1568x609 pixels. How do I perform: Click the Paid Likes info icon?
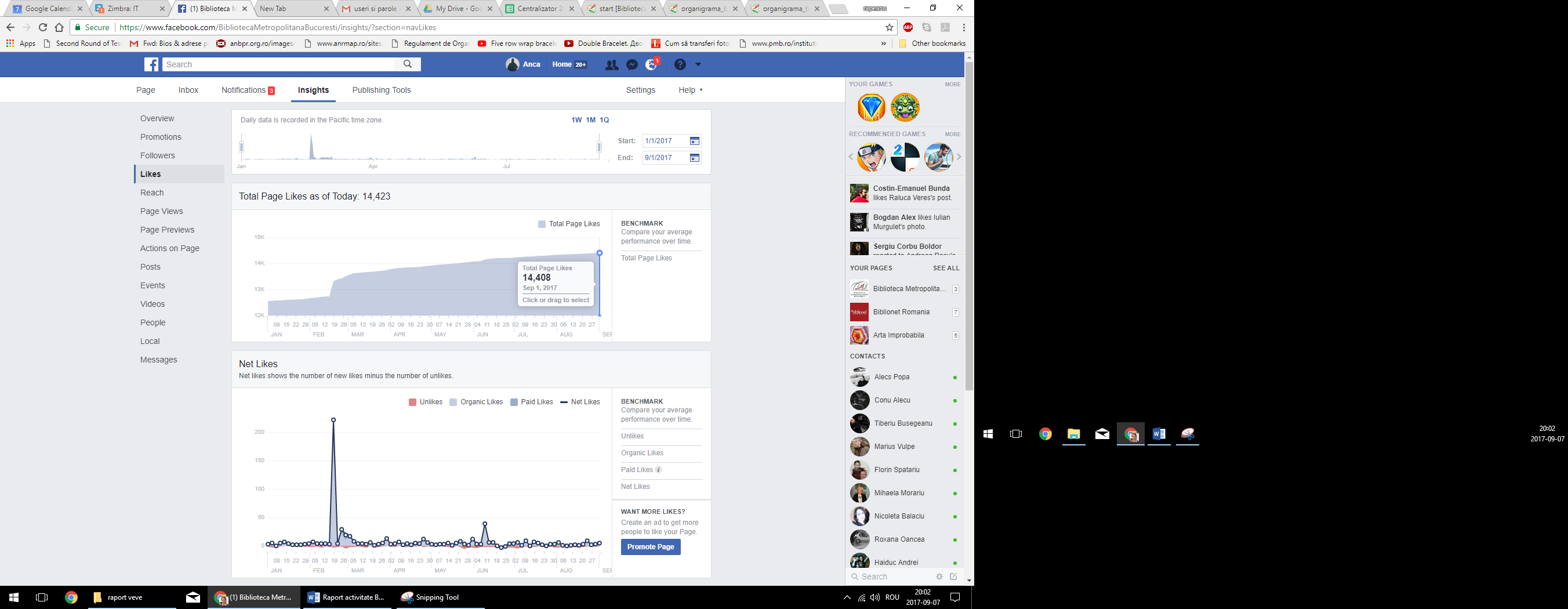659,470
